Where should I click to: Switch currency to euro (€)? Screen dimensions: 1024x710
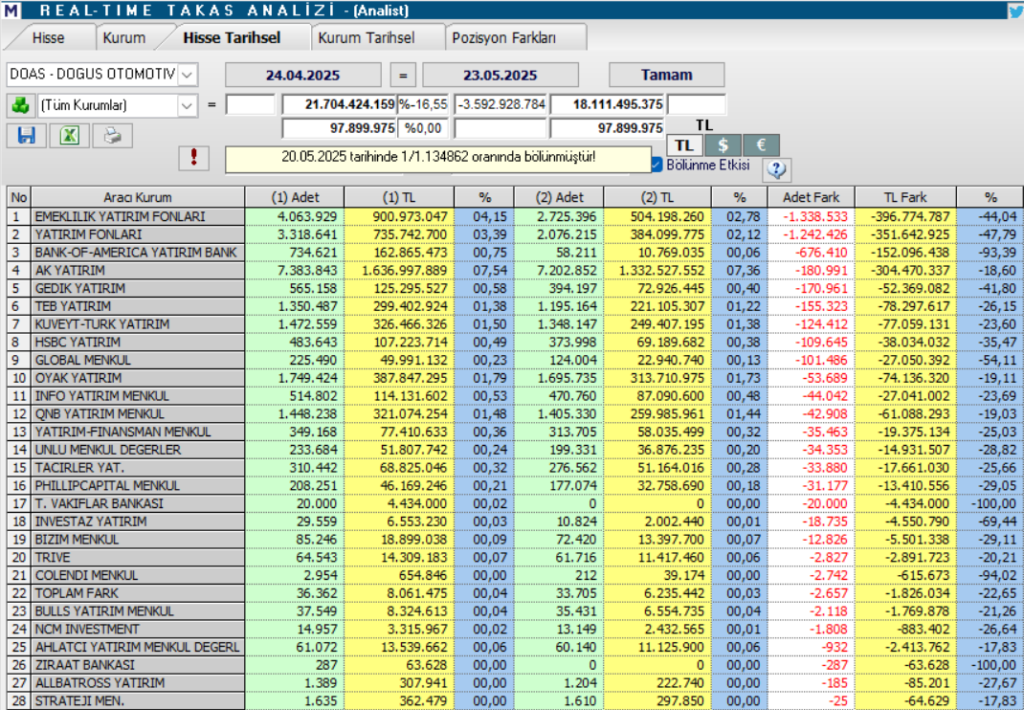pos(760,145)
